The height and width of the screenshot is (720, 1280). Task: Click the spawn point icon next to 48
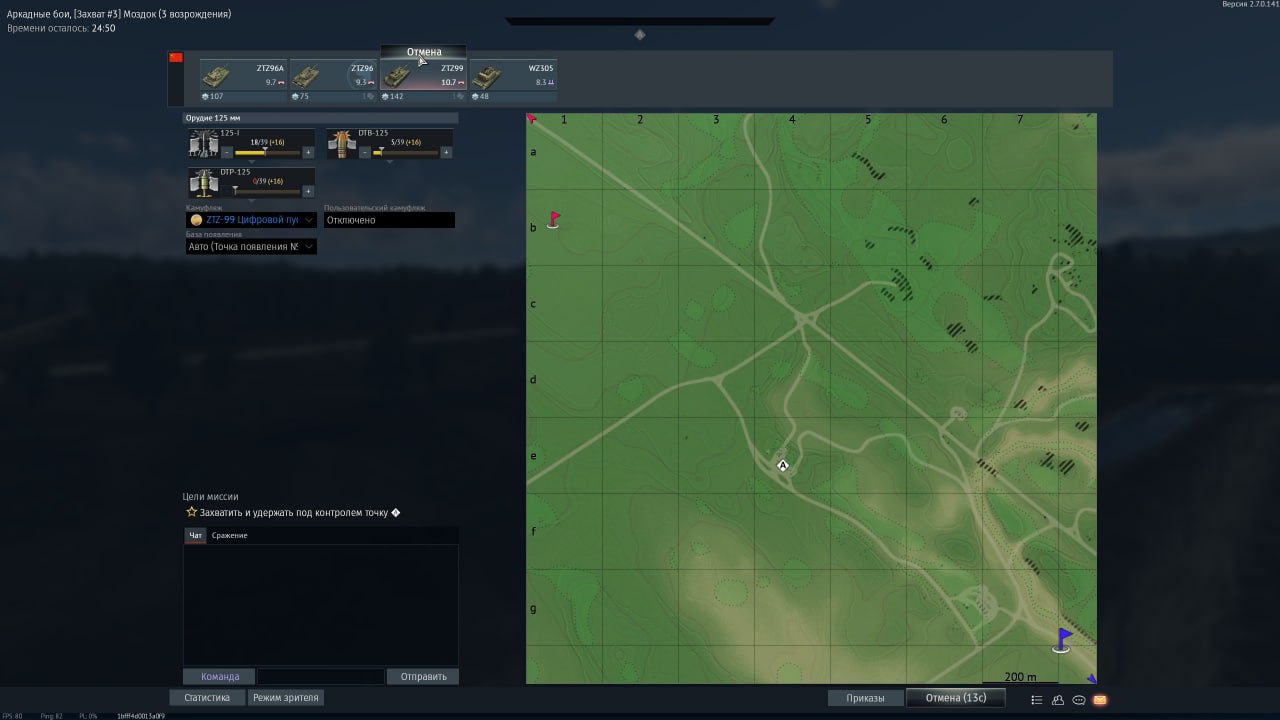coord(475,97)
